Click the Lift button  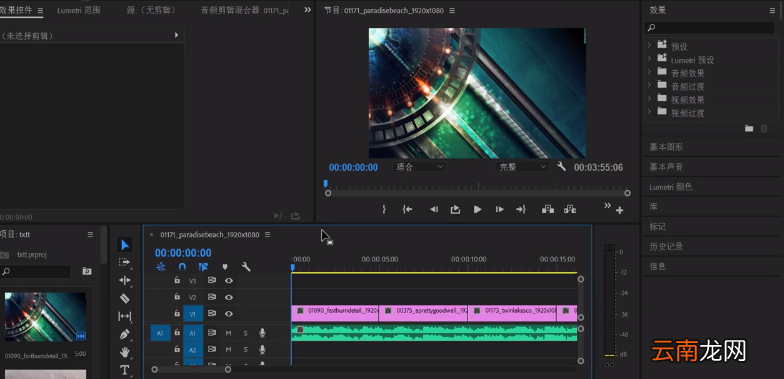point(548,210)
